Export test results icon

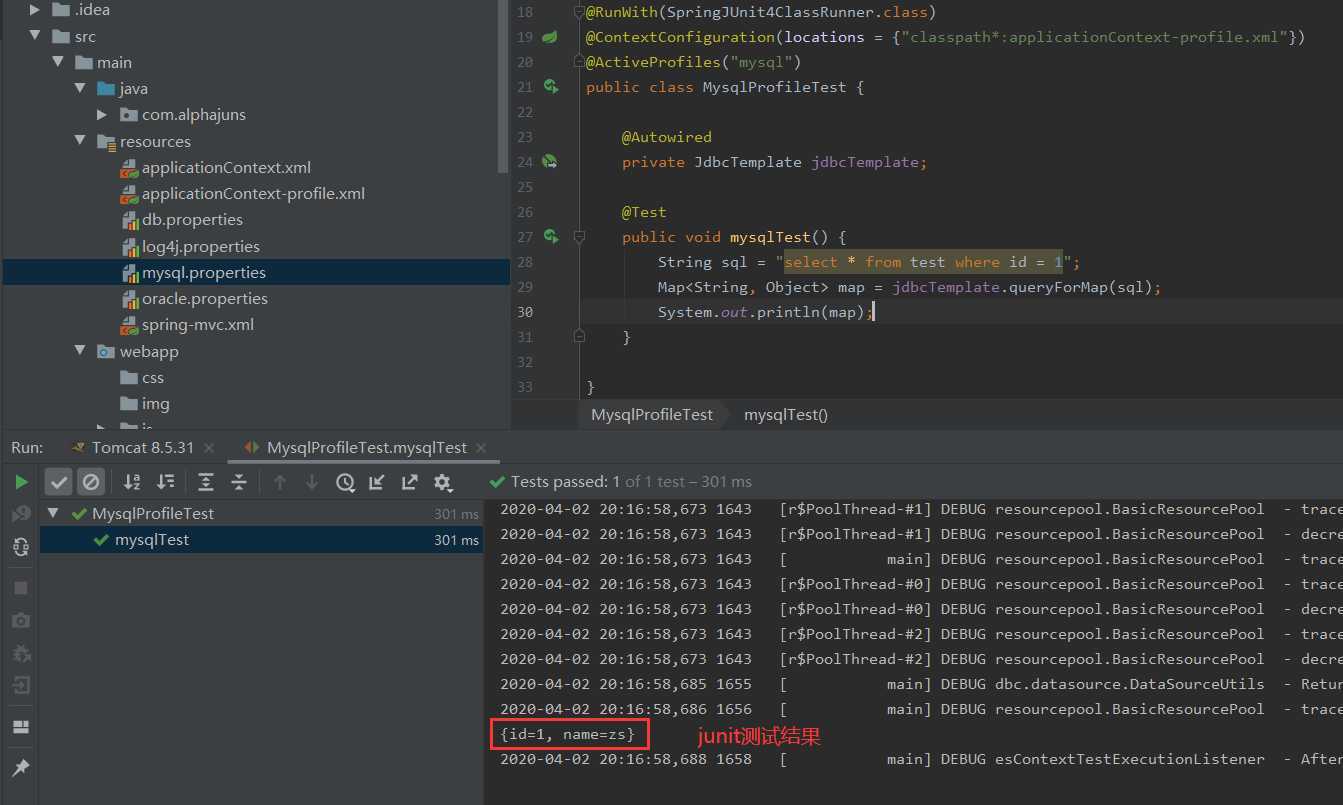(x=410, y=482)
